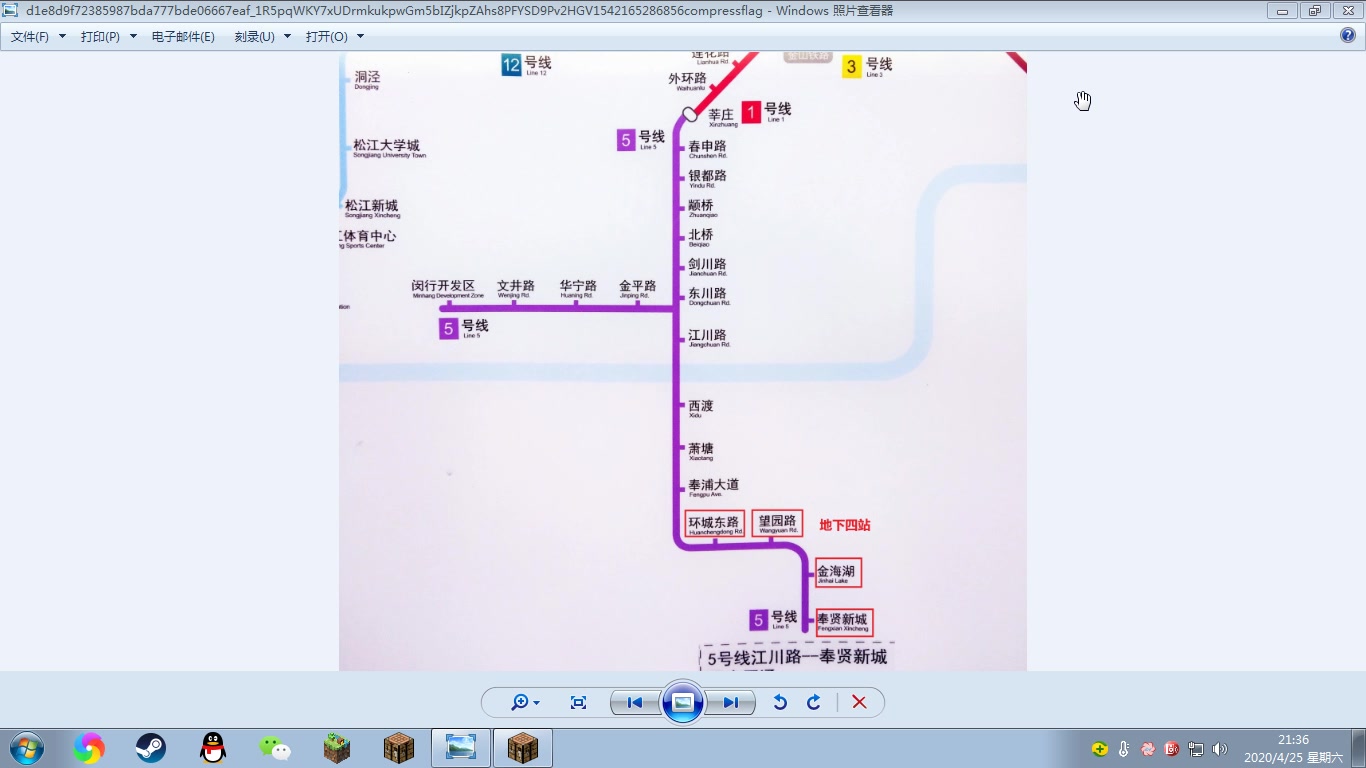Open the network tray icon
Screen dimensions: 1366x768
coord(1196,749)
